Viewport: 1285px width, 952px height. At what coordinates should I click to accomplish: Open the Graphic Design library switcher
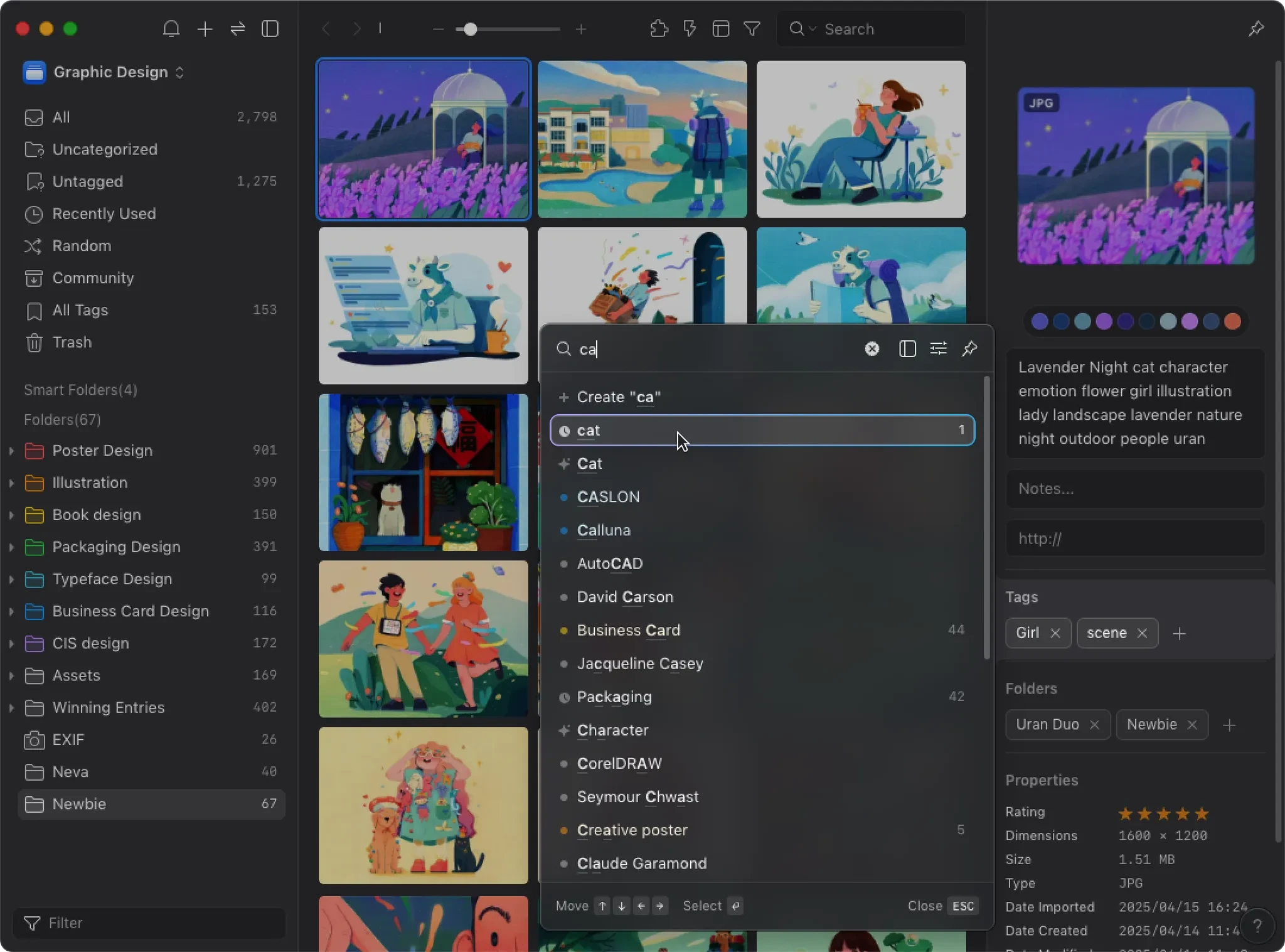[104, 72]
